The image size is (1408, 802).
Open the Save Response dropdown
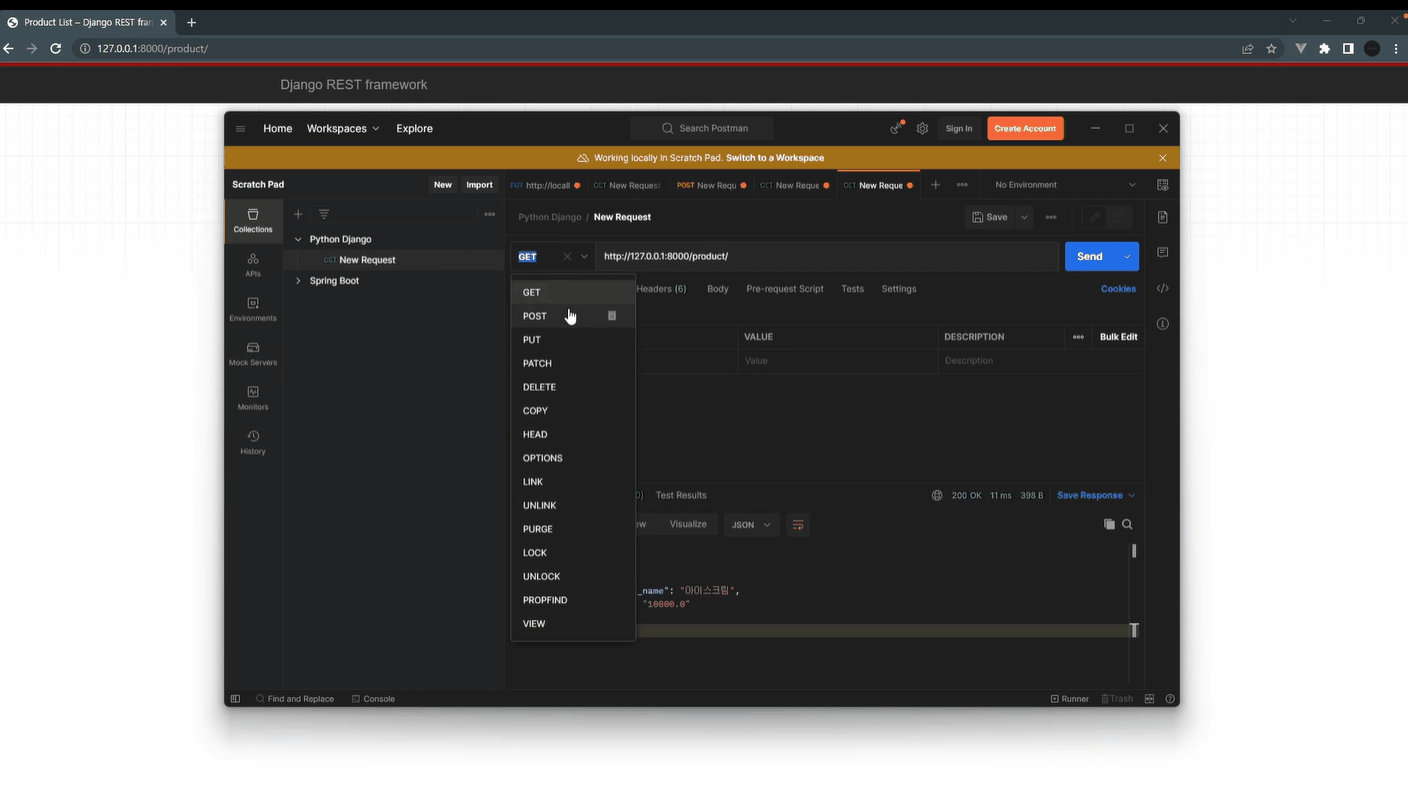pyautogui.click(x=1096, y=495)
